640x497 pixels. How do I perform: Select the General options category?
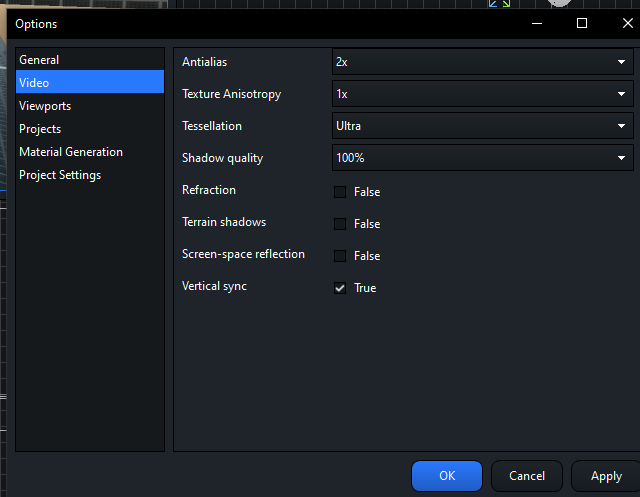coord(39,60)
